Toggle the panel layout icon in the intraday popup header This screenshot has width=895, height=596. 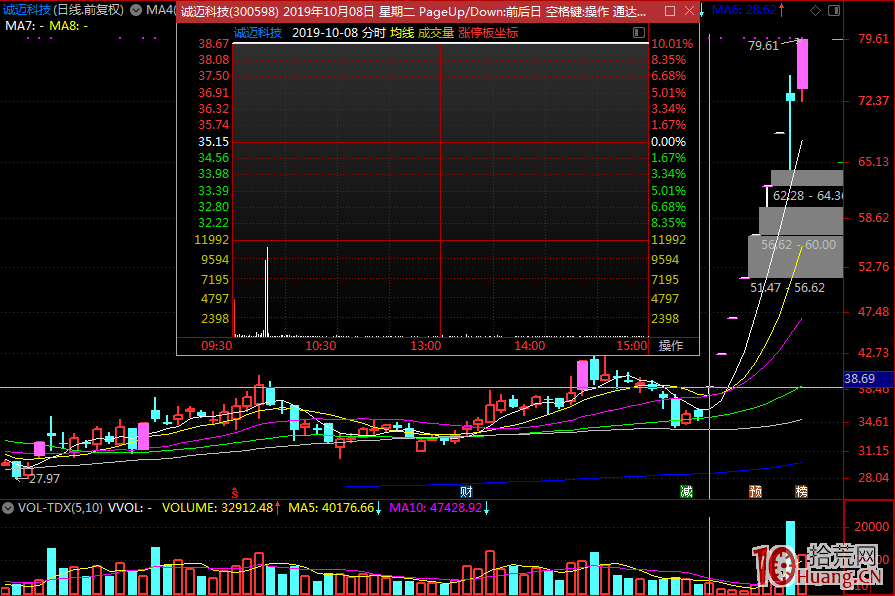click(639, 33)
